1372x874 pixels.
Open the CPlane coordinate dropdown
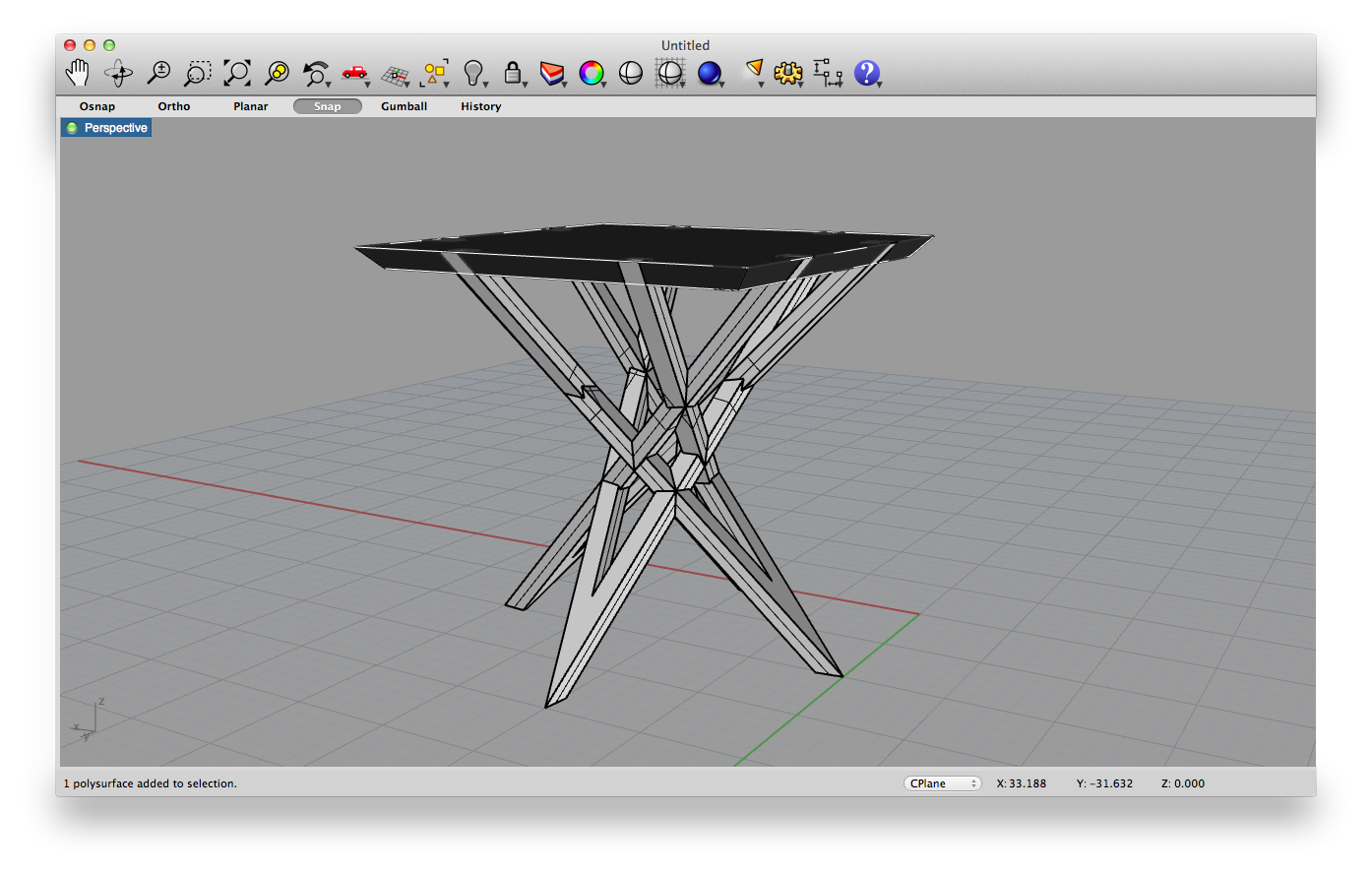tap(942, 782)
